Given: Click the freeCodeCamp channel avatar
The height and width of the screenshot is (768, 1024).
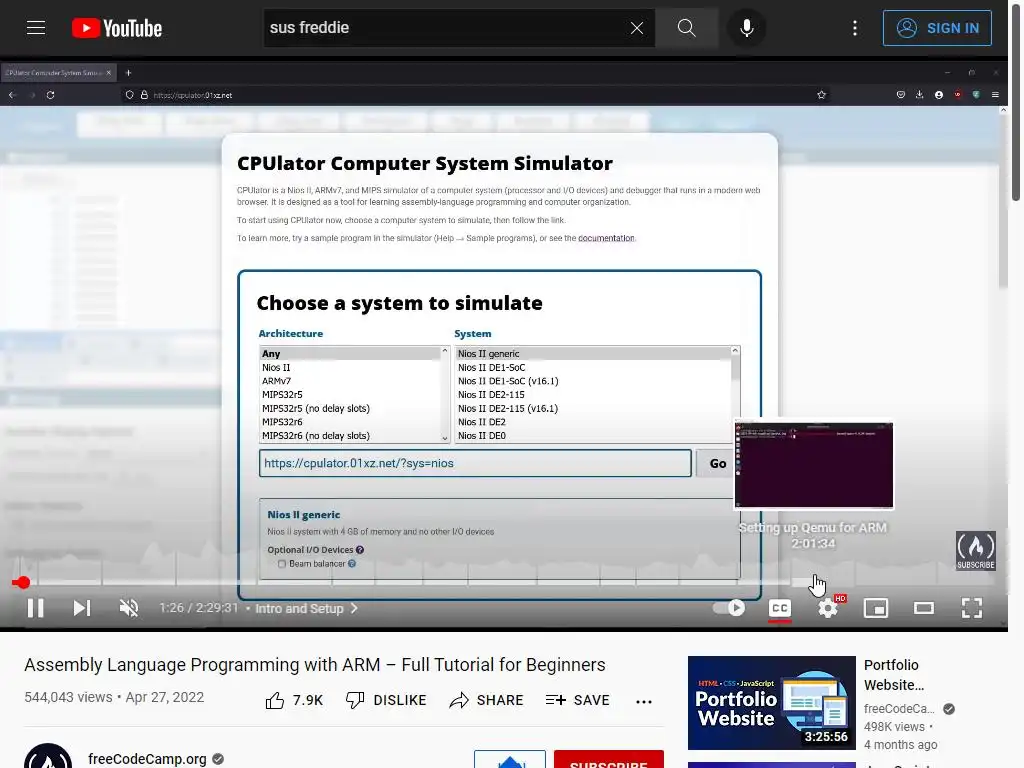Looking at the screenshot, I should 48,756.
